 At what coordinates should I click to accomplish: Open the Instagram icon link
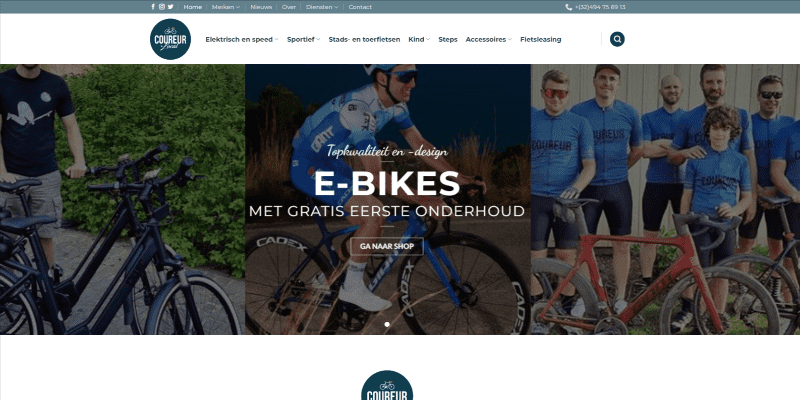(162, 7)
